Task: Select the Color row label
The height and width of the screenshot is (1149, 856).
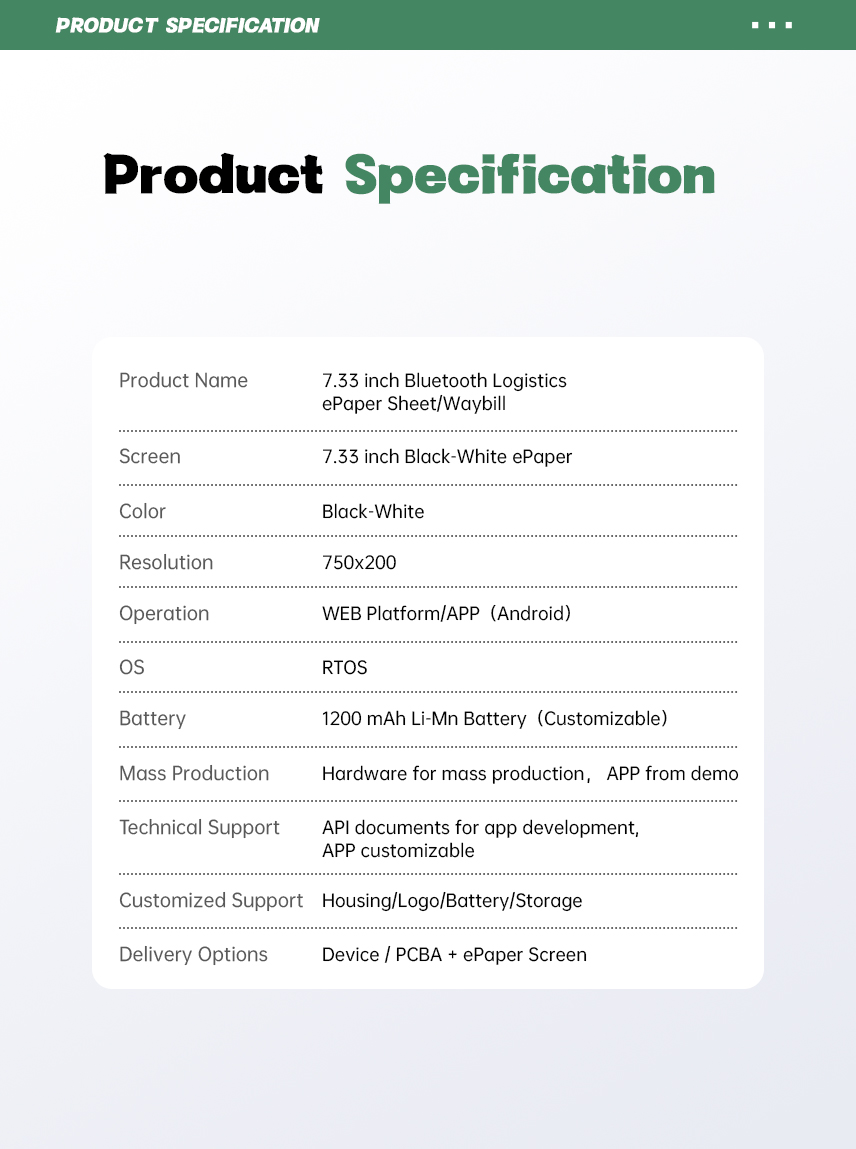Action: pos(142,511)
